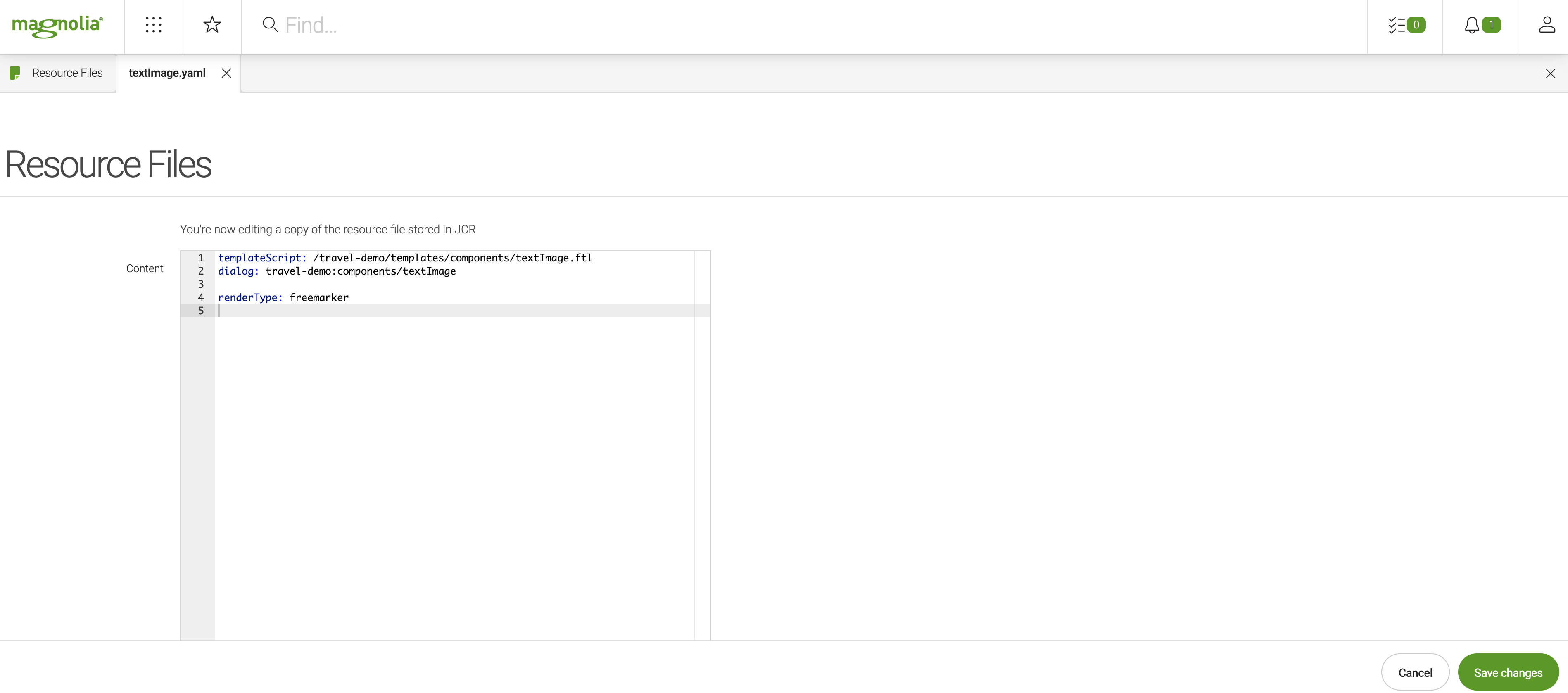Switch to the Resource Files tab
The image size is (1568, 693).
tap(67, 72)
